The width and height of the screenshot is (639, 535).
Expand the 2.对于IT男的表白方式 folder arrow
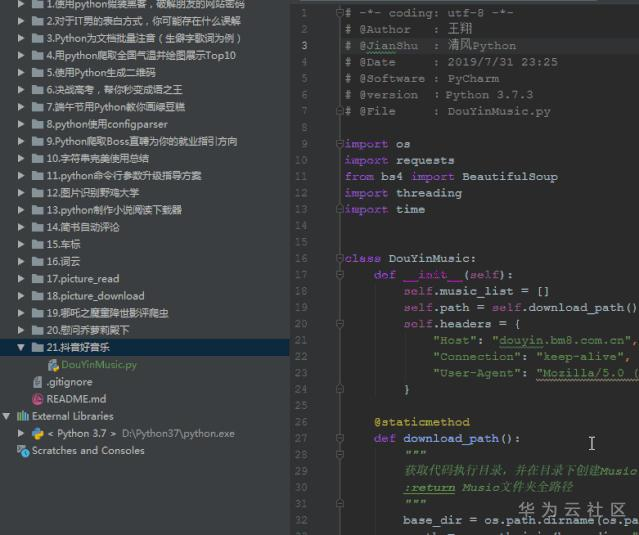[21, 21]
